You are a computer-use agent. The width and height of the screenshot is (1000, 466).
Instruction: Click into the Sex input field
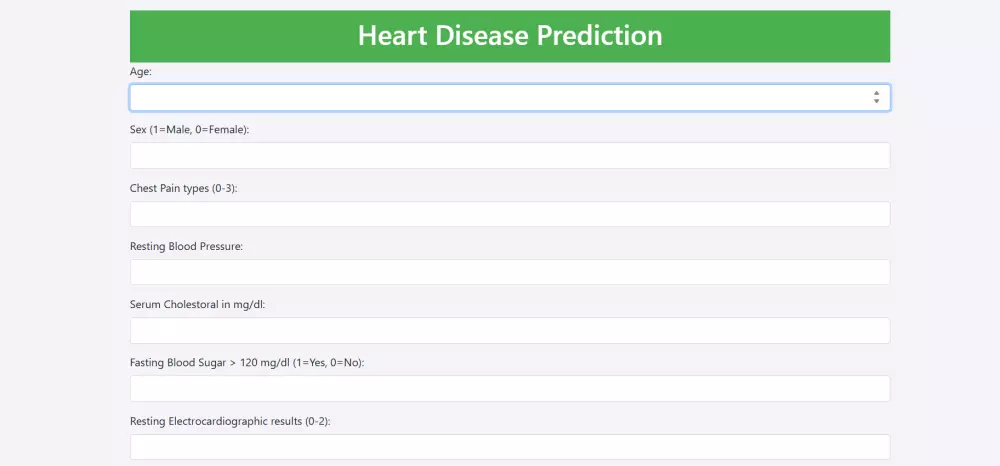510,156
